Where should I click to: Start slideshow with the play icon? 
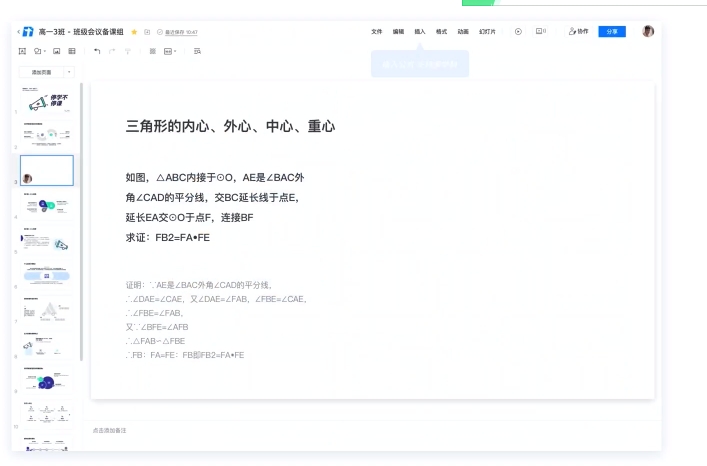[518, 32]
